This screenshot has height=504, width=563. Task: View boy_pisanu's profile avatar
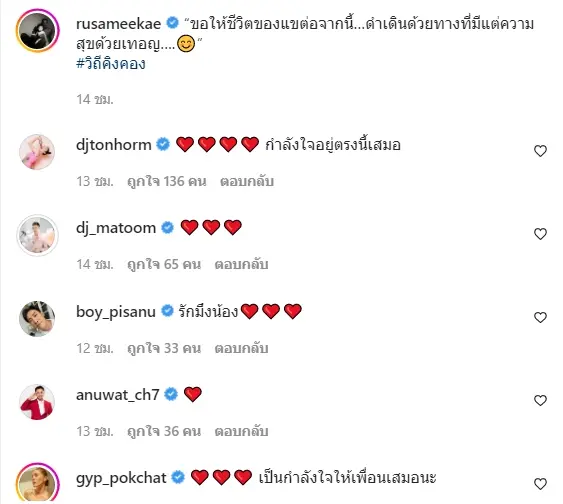(x=37, y=318)
